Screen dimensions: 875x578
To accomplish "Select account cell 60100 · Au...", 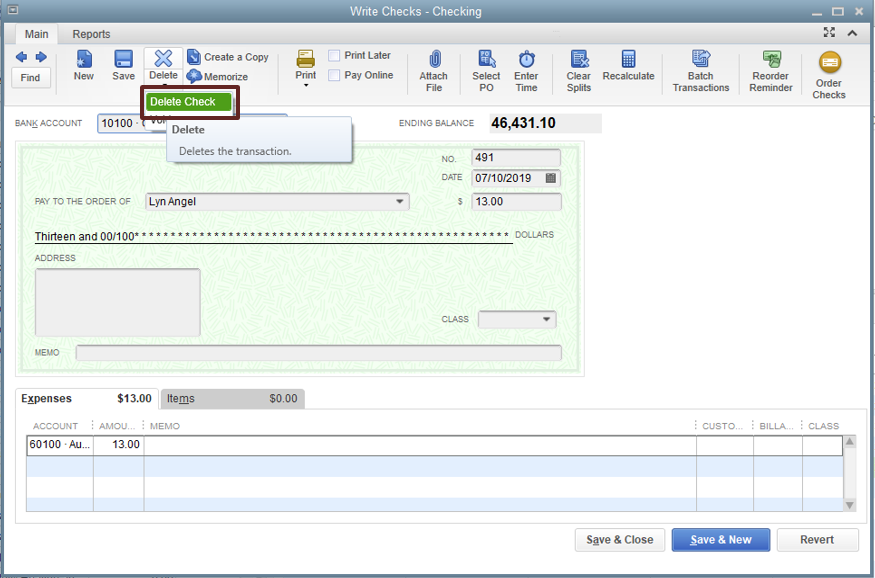I will click(x=60, y=445).
